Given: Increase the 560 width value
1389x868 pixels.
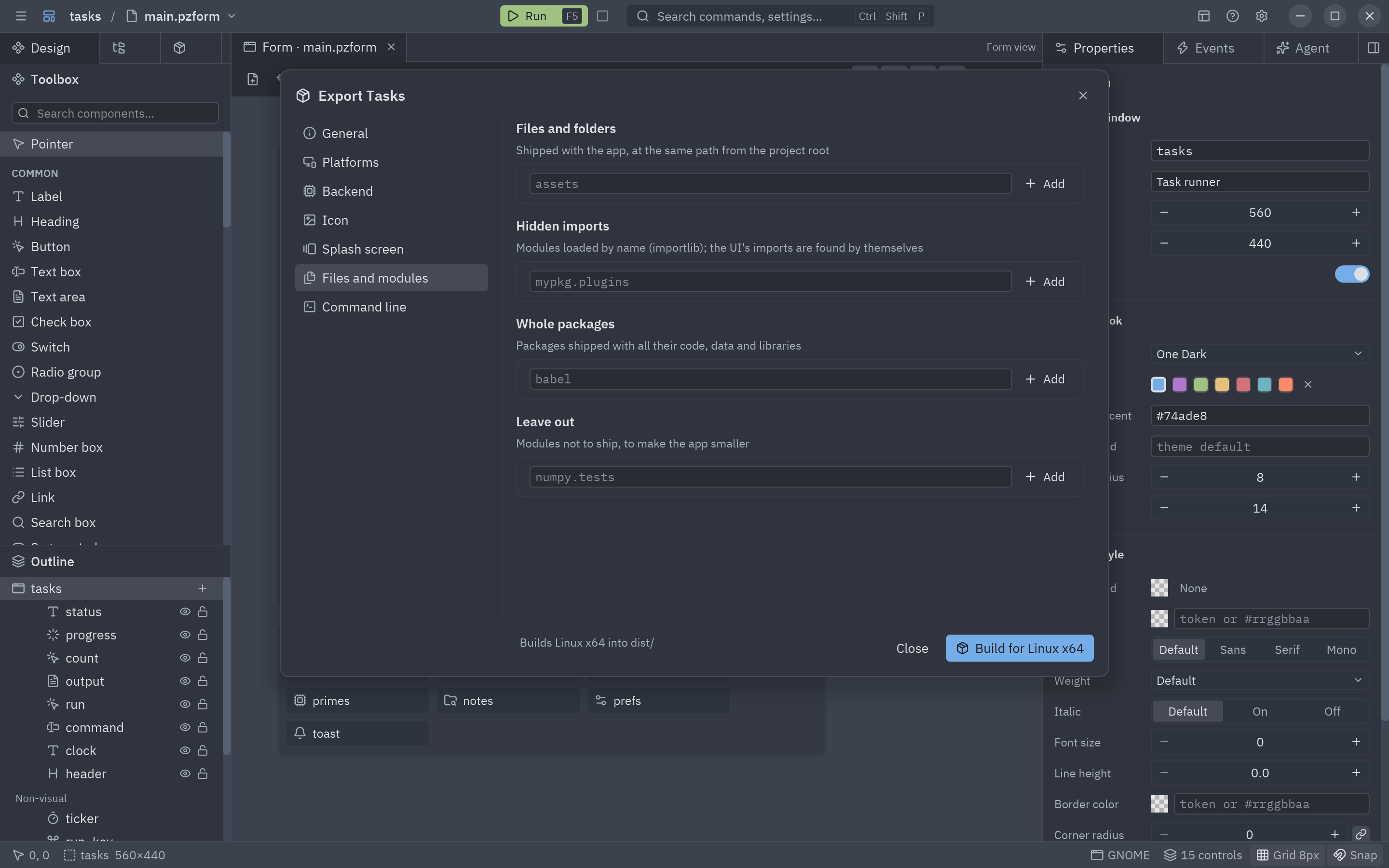Looking at the screenshot, I should point(1356,212).
